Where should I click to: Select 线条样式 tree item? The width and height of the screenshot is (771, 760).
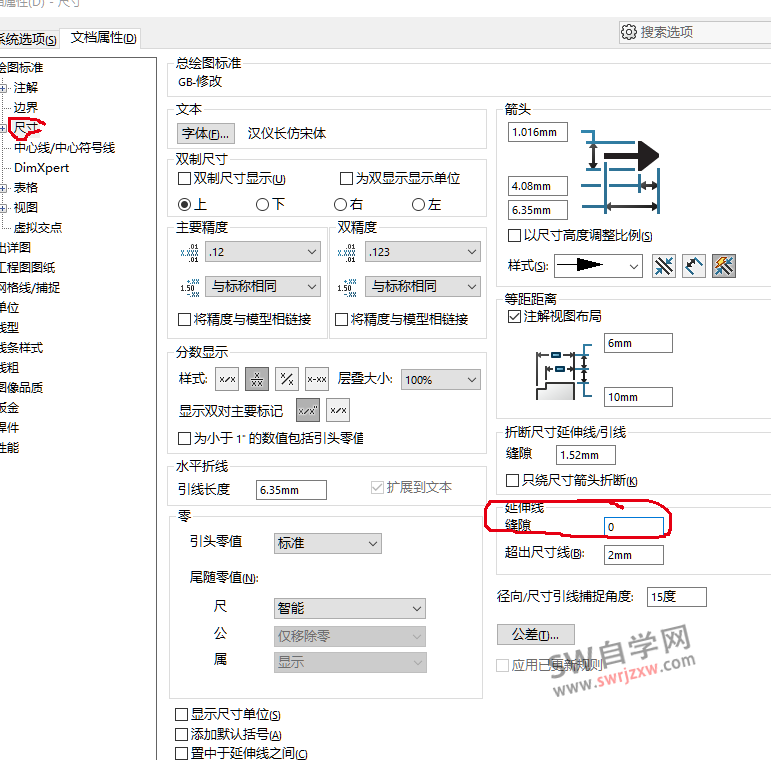[21, 348]
